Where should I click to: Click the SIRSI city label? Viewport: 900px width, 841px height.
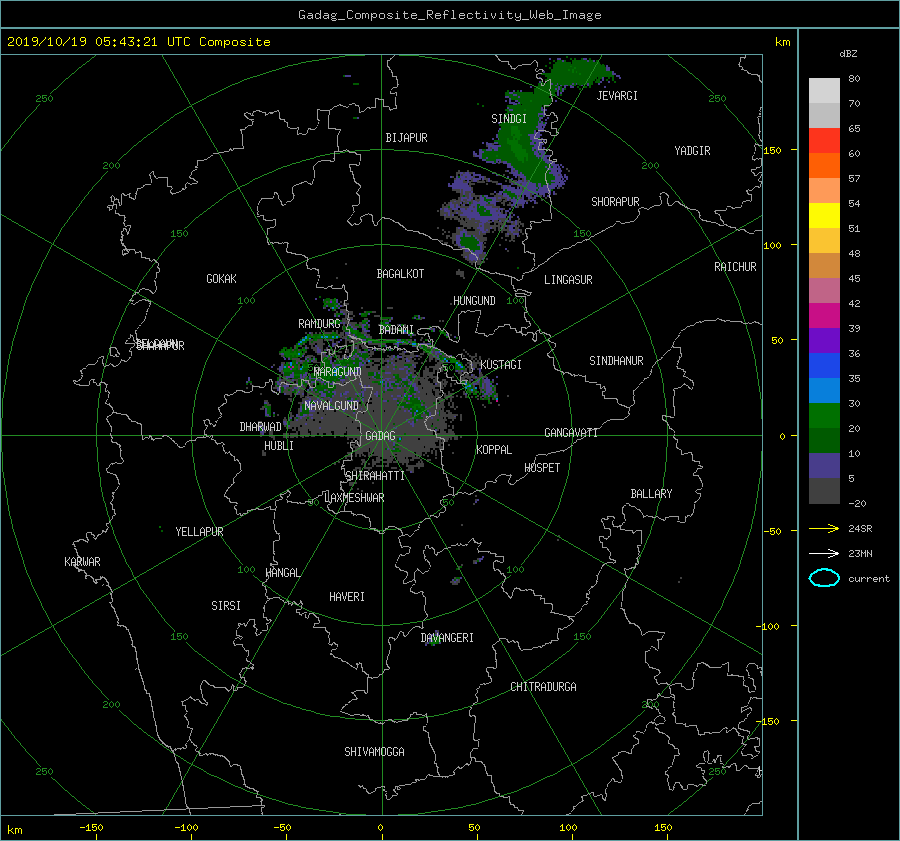click(226, 606)
